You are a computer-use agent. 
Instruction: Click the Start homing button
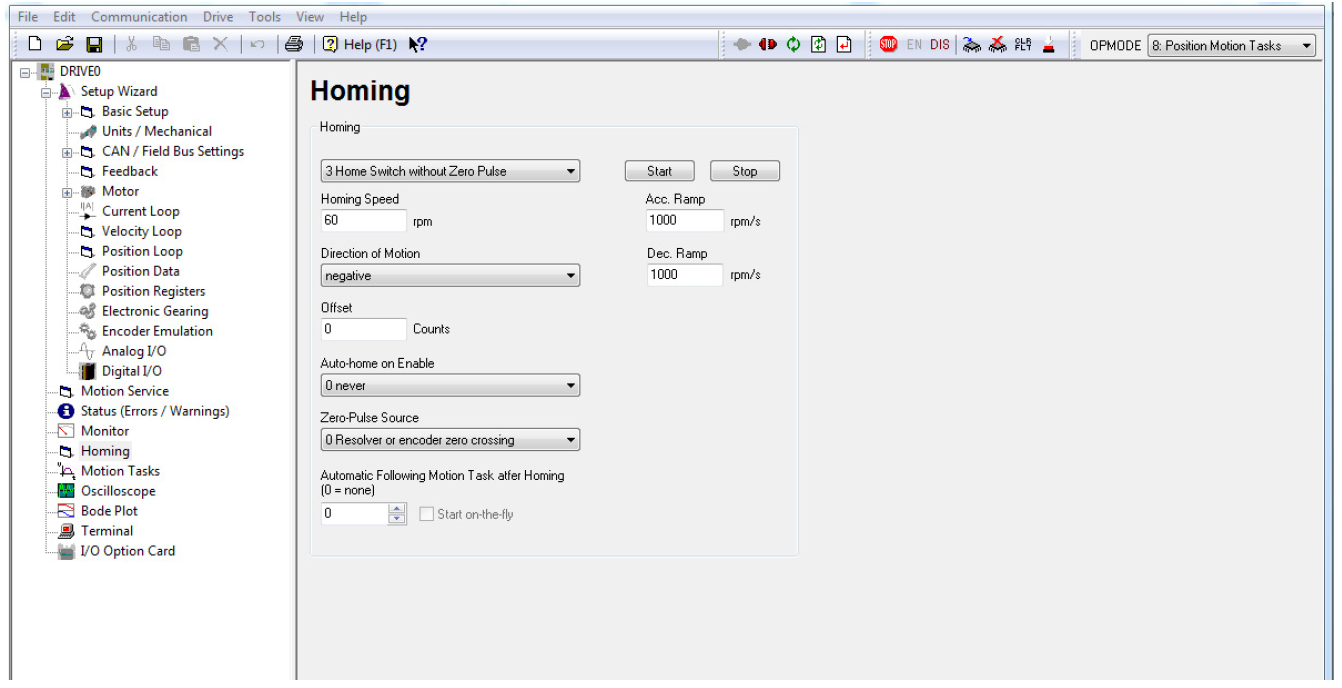(x=660, y=171)
